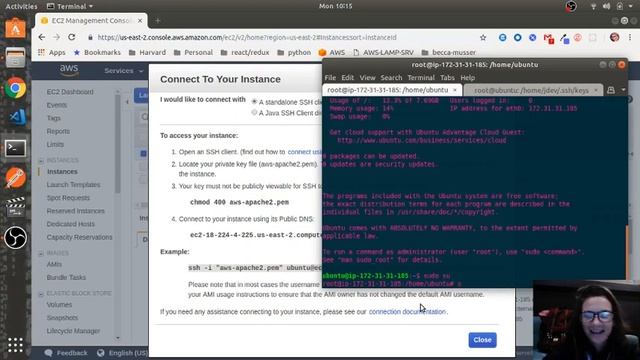The image size is (640, 360).
Task: Open the network indicator in top bar
Action: click(593, 6)
